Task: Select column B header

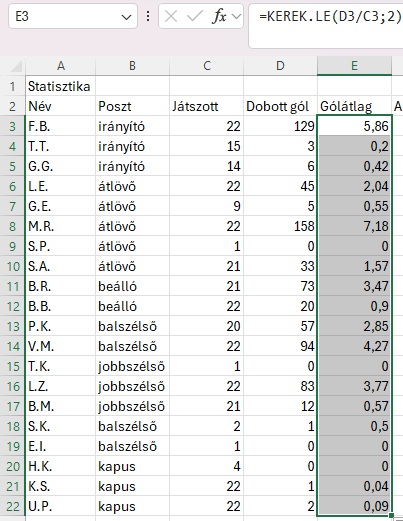Action: point(132,66)
